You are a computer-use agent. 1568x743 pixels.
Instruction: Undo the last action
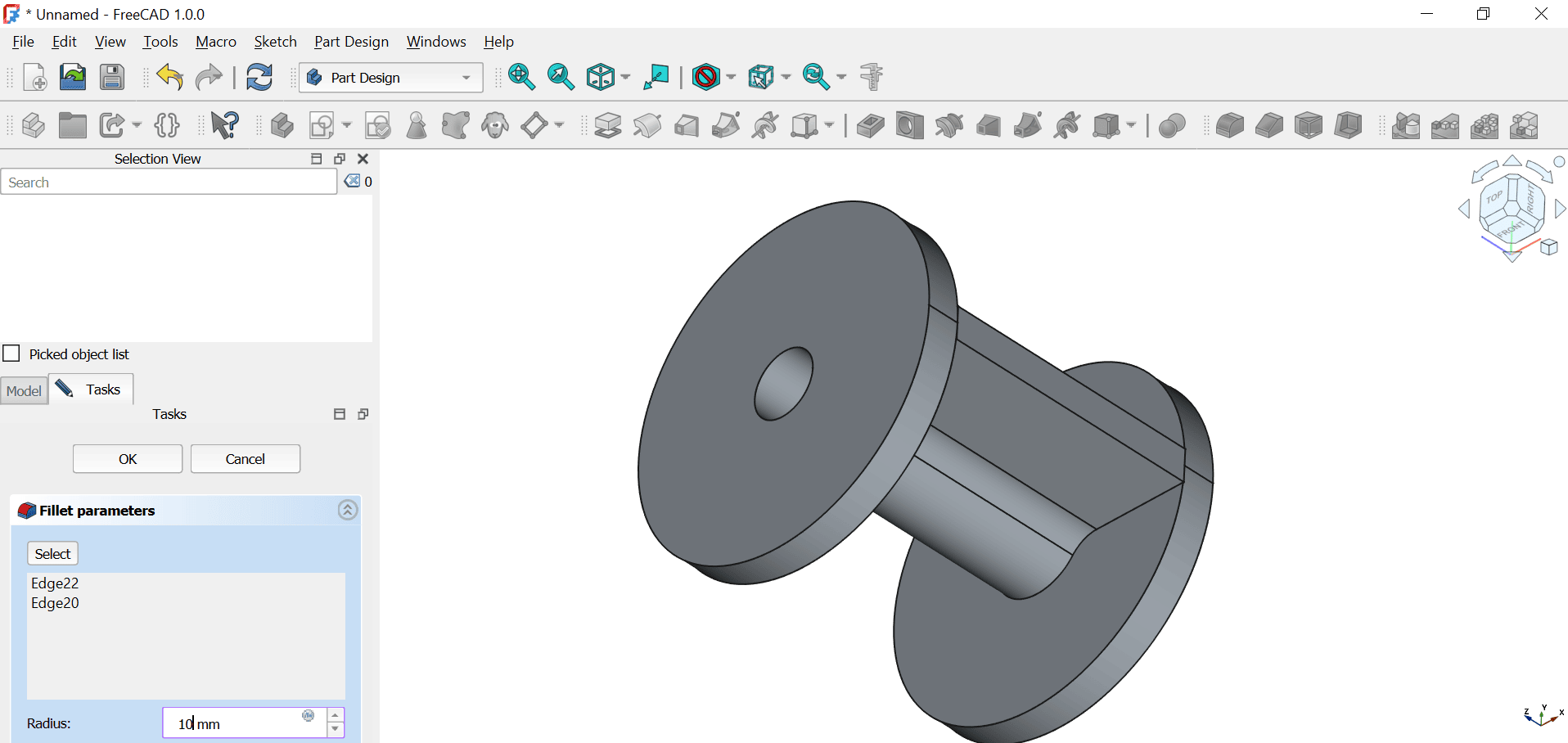170,77
